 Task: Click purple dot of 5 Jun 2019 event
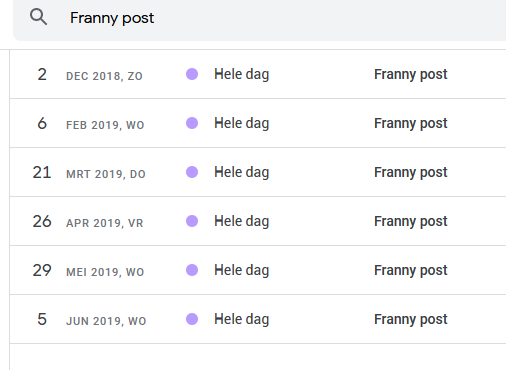coord(192,319)
